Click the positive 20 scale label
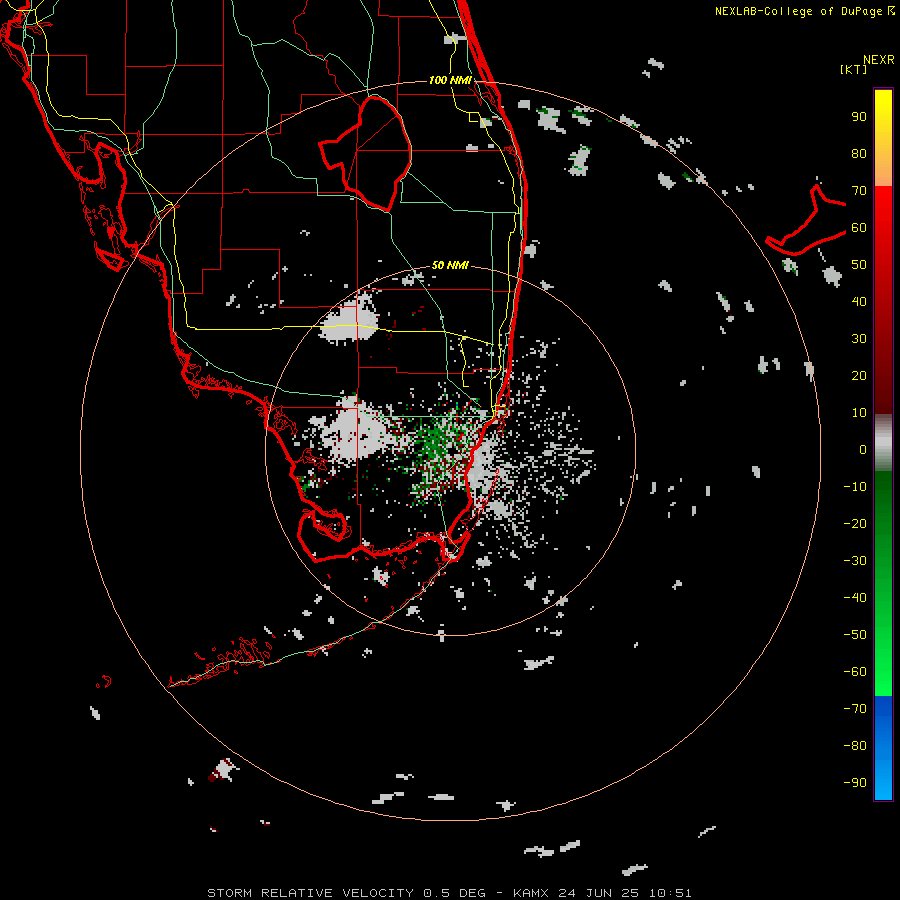Viewport: 900px width, 900px height. tap(859, 376)
